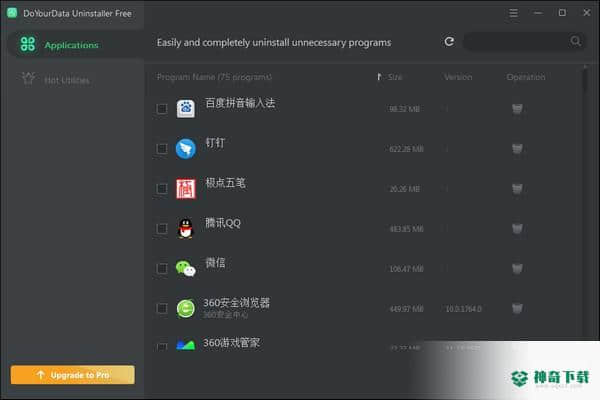Tick checkbox for 百度拼音输入法

click(162, 109)
